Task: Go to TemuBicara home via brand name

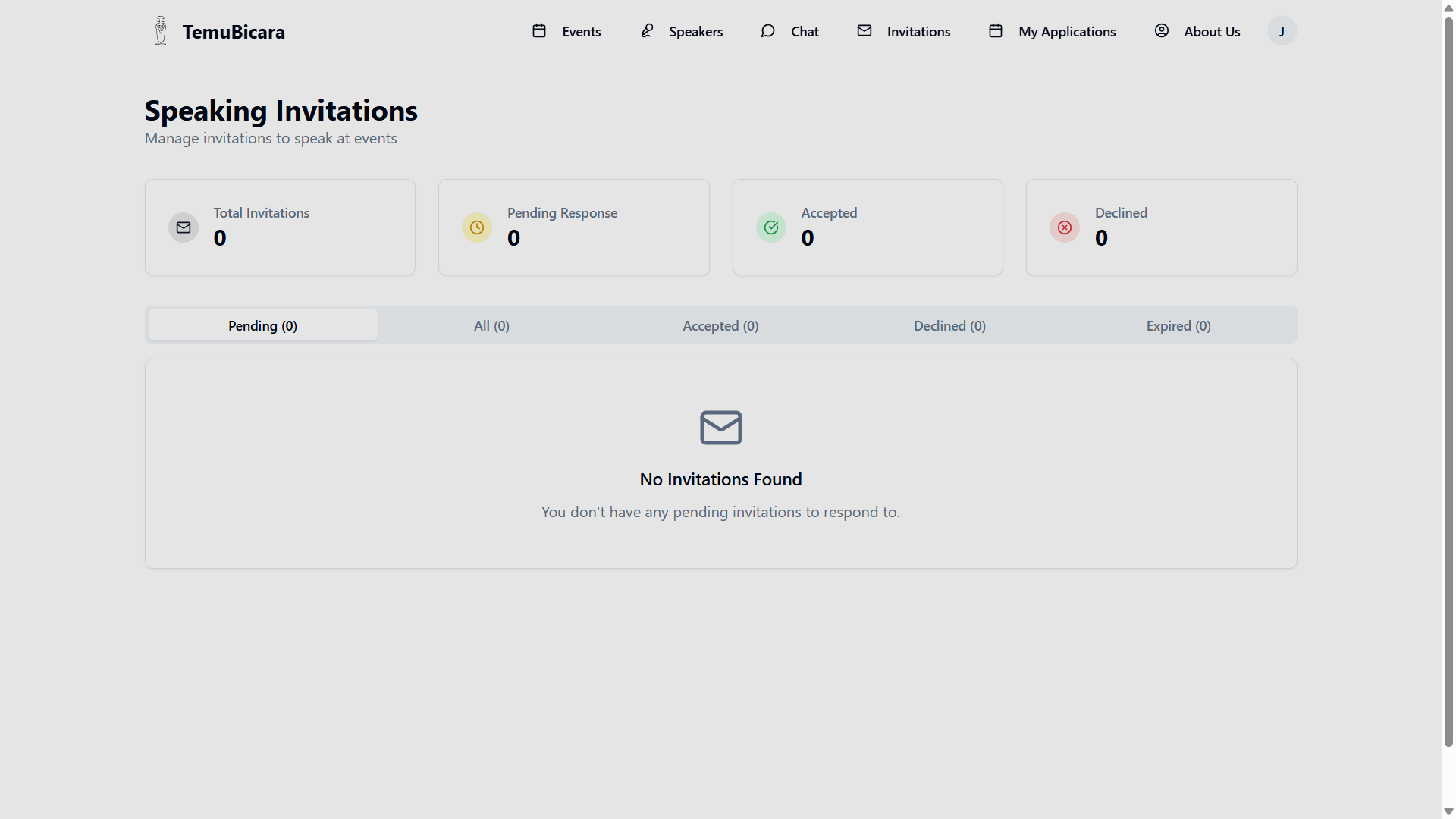Action: 234,32
